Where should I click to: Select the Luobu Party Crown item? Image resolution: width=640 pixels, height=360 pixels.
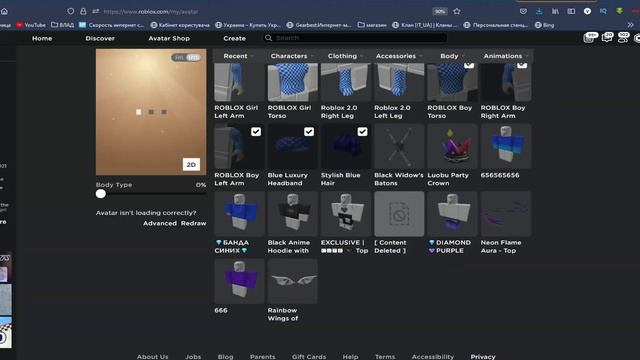coord(452,146)
